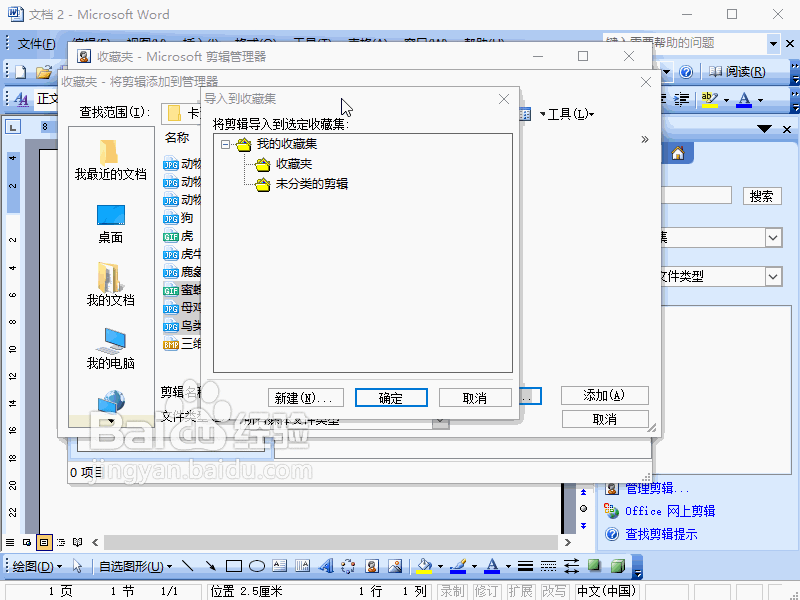Image resolution: width=800 pixels, height=600 pixels.
Task: Insert diagram or organization chart
Action: [348, 566]
